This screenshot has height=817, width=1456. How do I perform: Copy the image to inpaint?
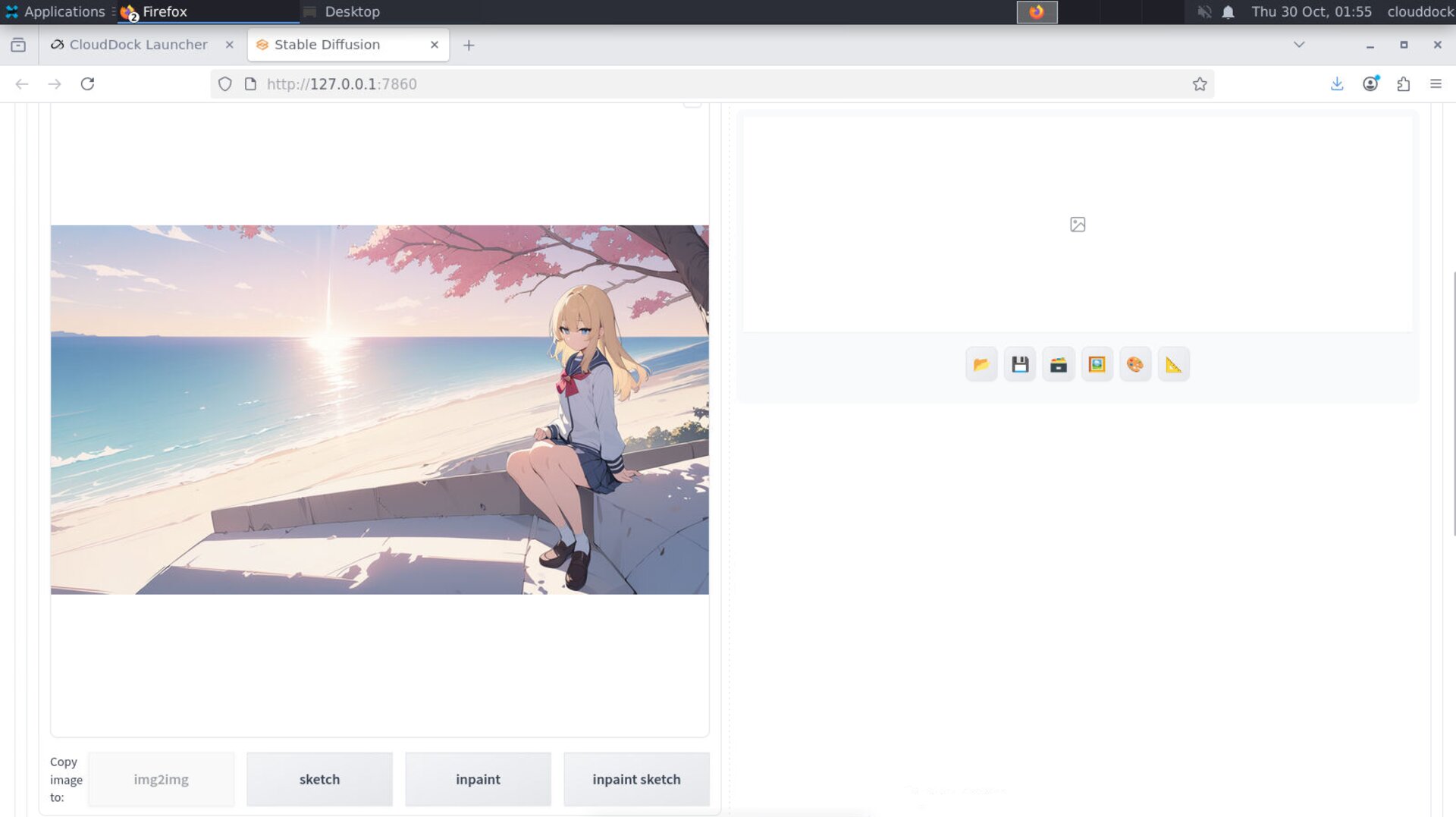478,779
